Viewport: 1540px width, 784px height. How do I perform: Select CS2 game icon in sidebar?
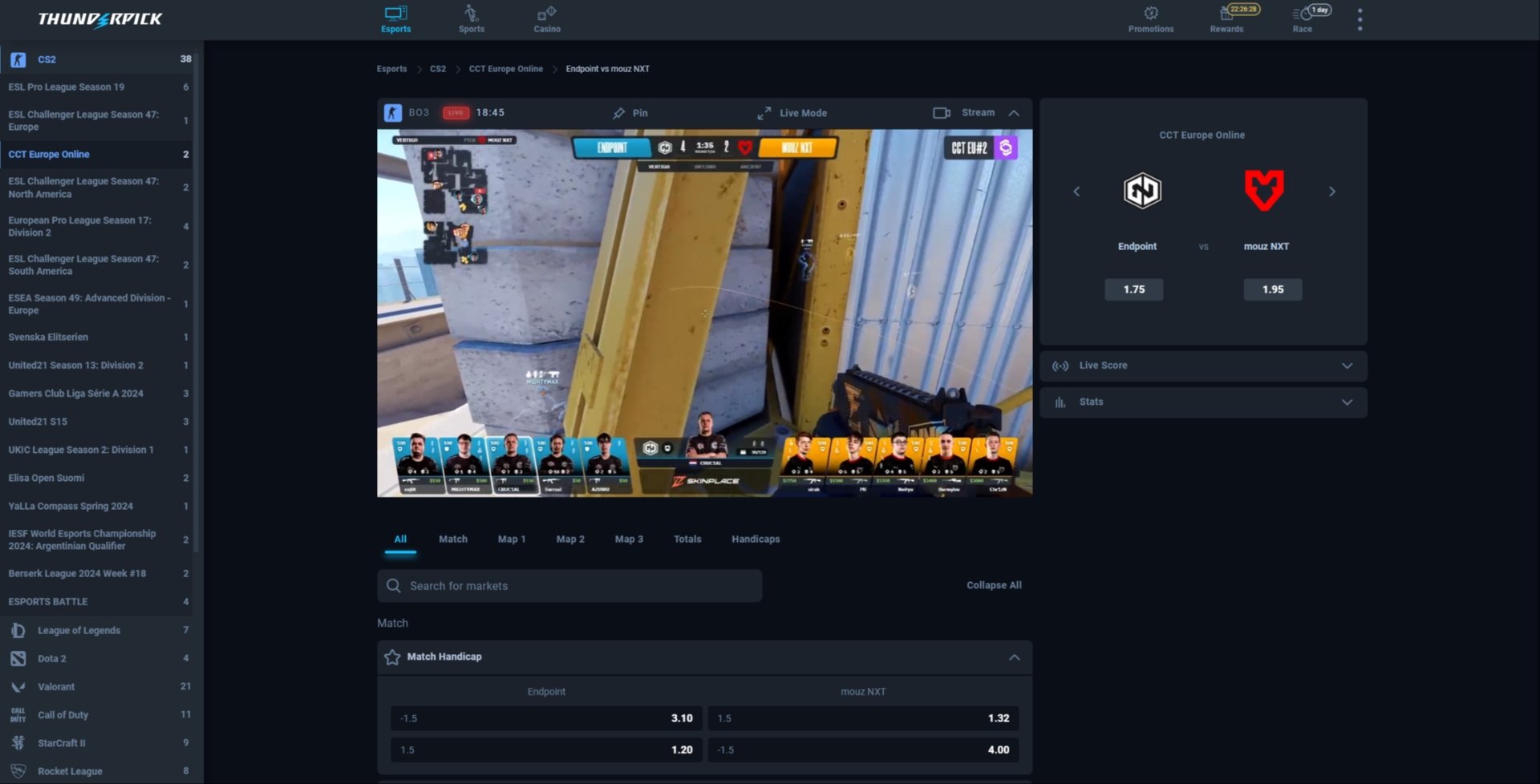[x=18, y=59]
